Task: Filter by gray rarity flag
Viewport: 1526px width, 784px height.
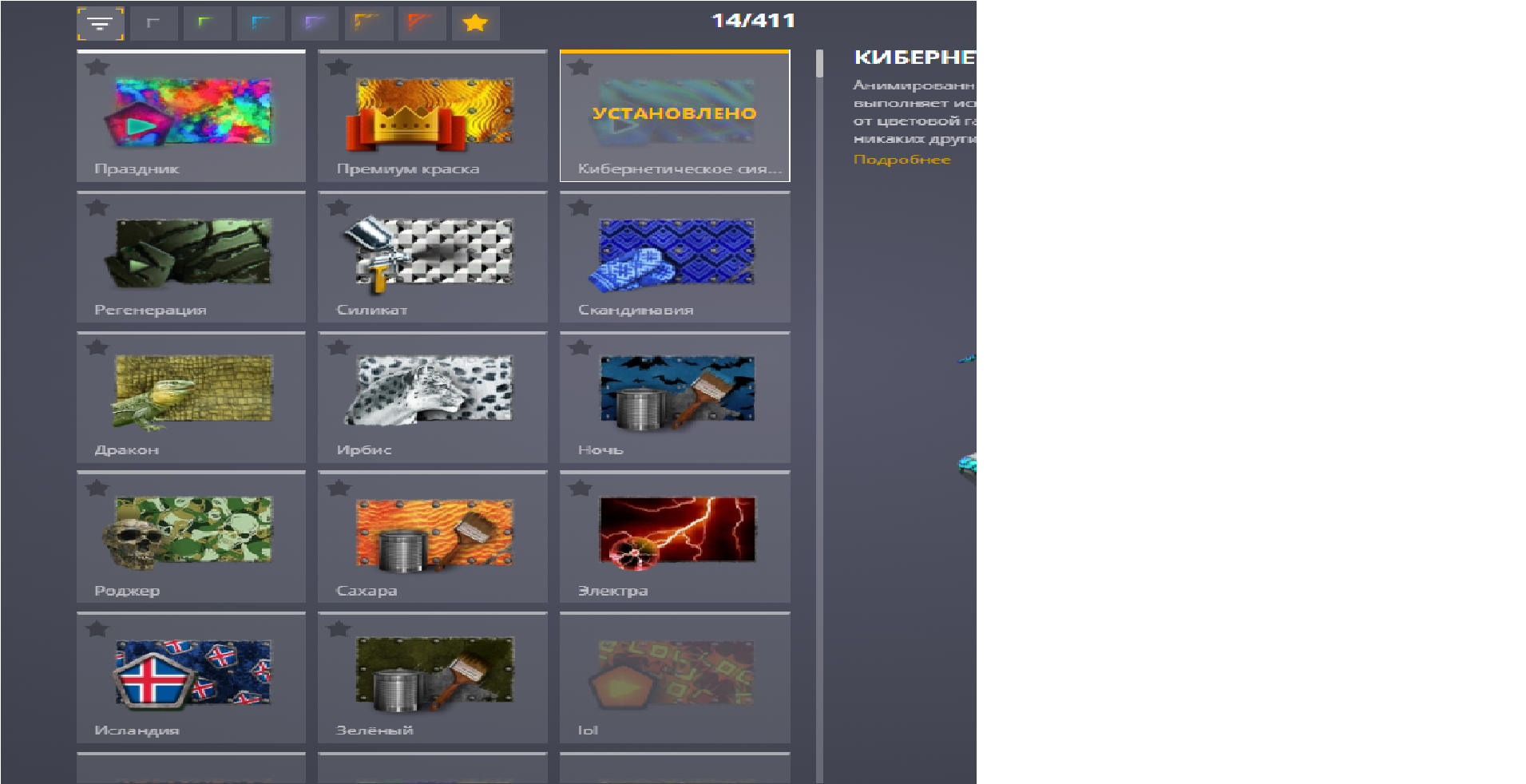Action: pyautogui.click(x=153, y=23)
